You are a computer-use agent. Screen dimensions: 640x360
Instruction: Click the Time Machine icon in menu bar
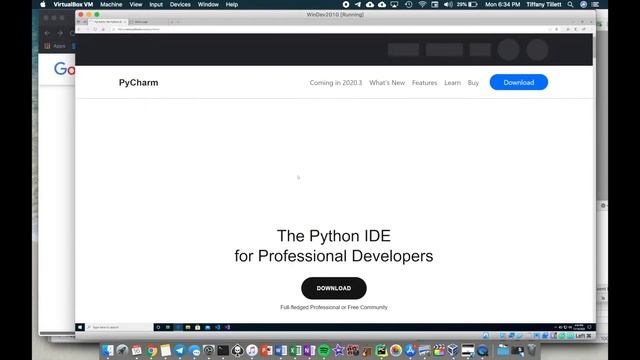point(409,4)
